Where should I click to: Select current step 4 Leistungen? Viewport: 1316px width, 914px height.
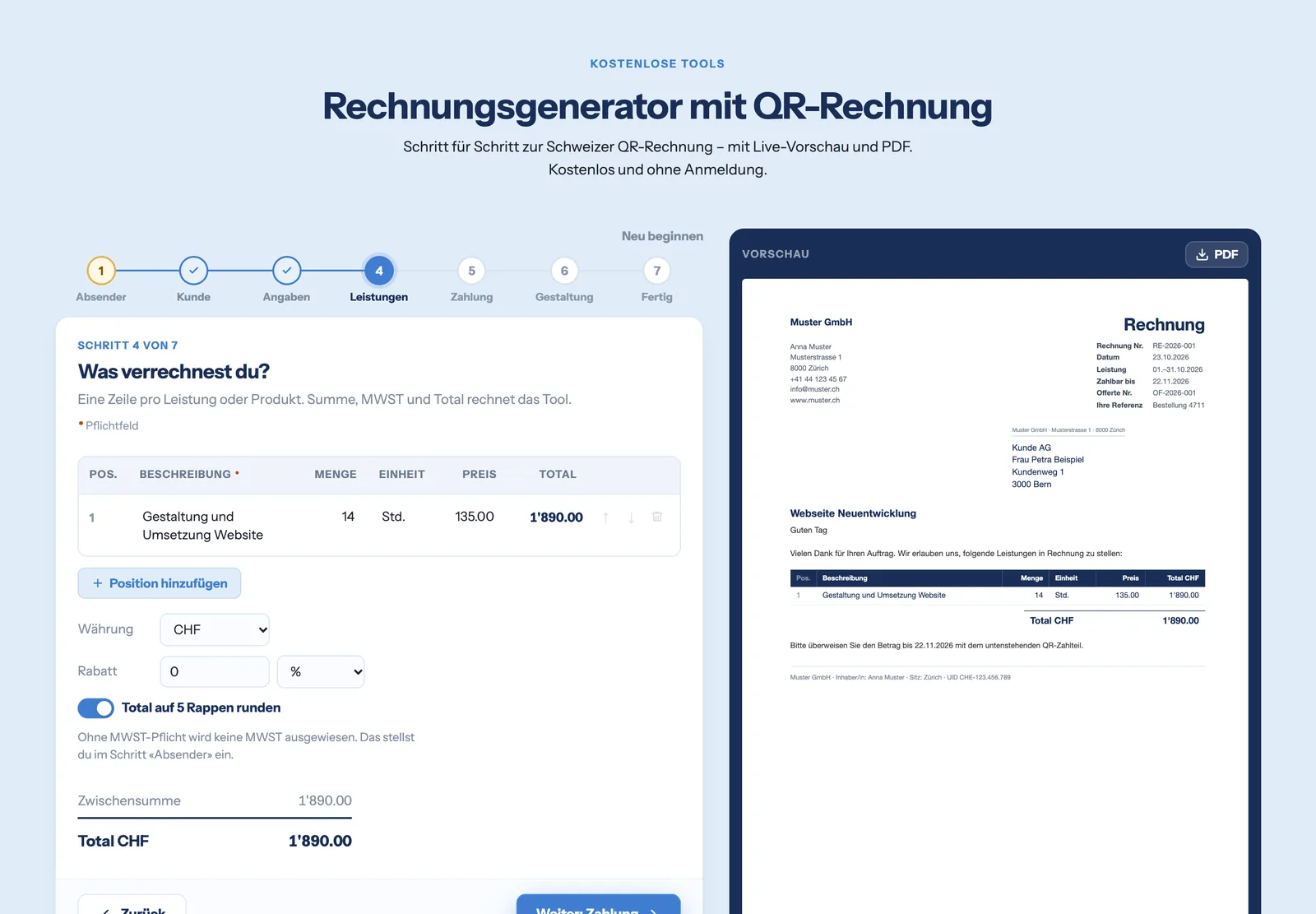click(x=379, y=271)
